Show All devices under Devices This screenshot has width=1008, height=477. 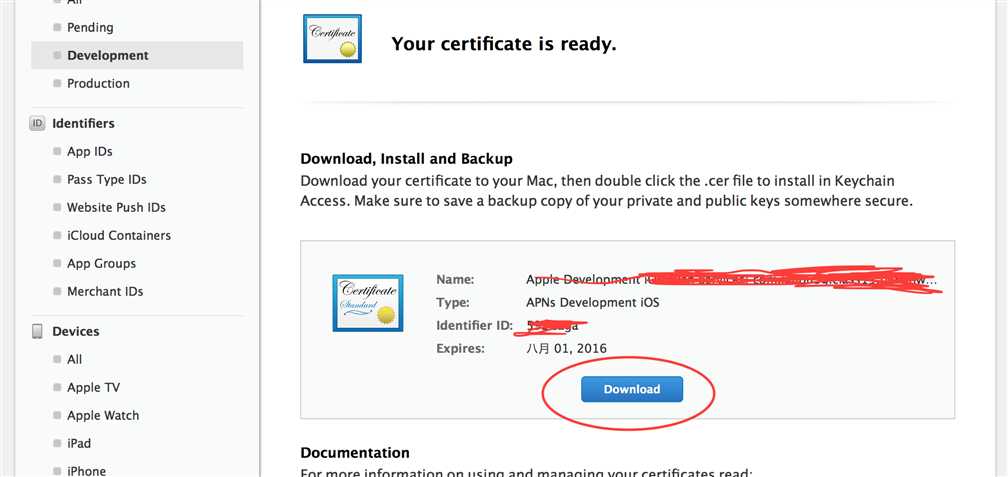click(75, 359)
